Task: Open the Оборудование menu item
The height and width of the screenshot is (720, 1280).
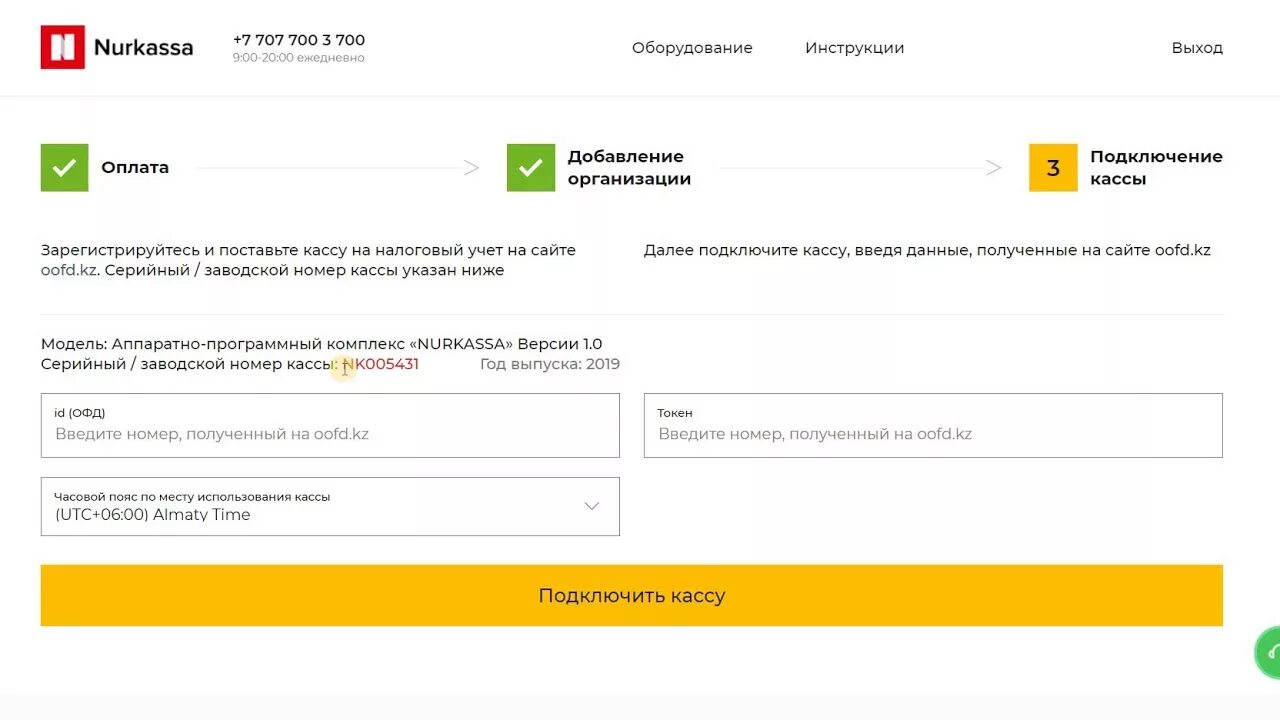Action: [692, 48]
